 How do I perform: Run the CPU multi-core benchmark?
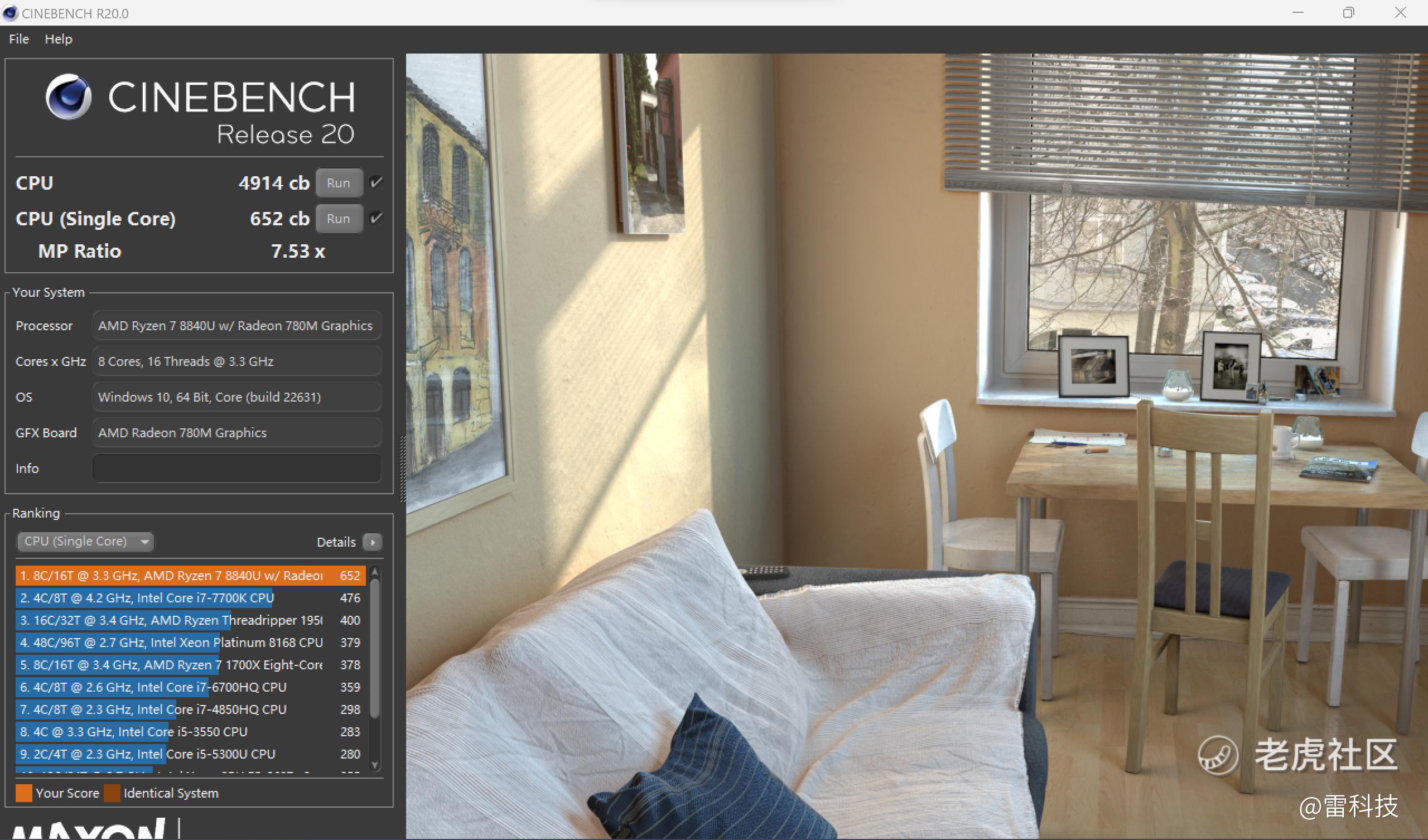pos(338,183)
